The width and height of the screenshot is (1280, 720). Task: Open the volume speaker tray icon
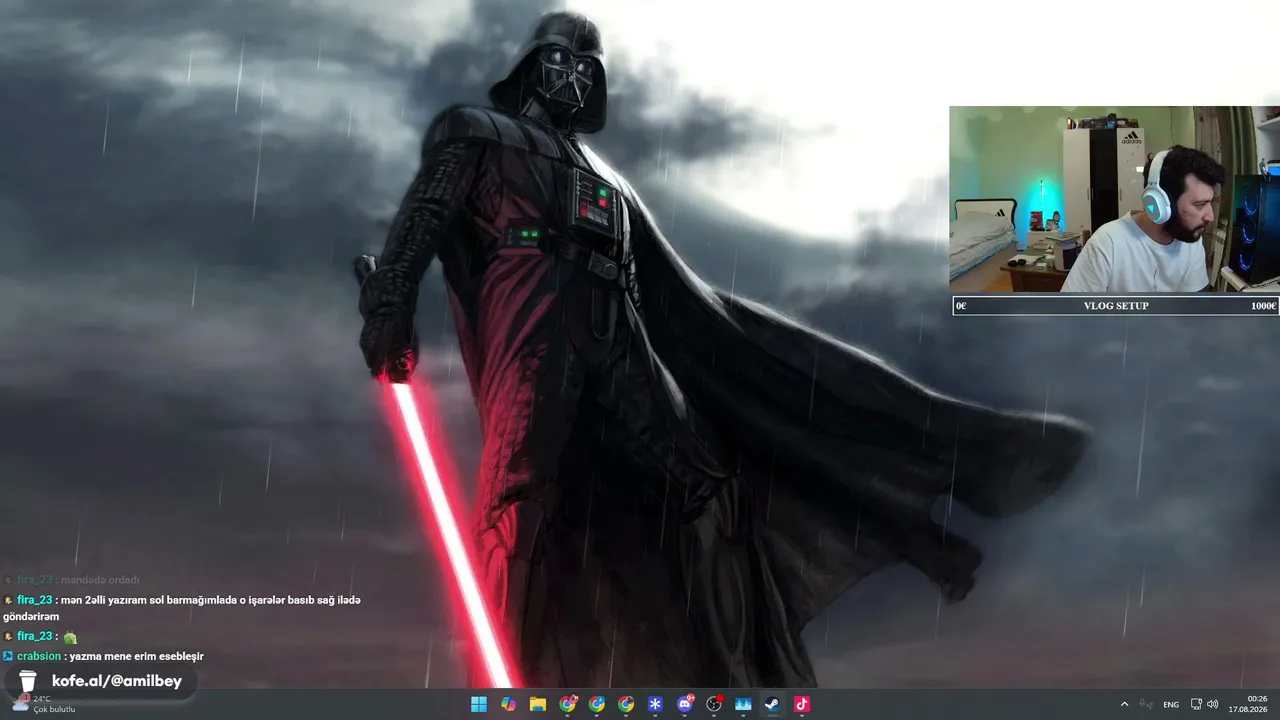click(1212, 704)
